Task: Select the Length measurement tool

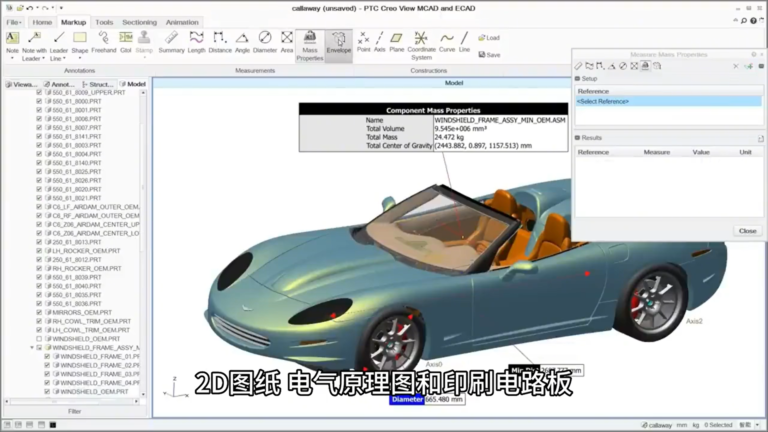Action: click(196, 42)
